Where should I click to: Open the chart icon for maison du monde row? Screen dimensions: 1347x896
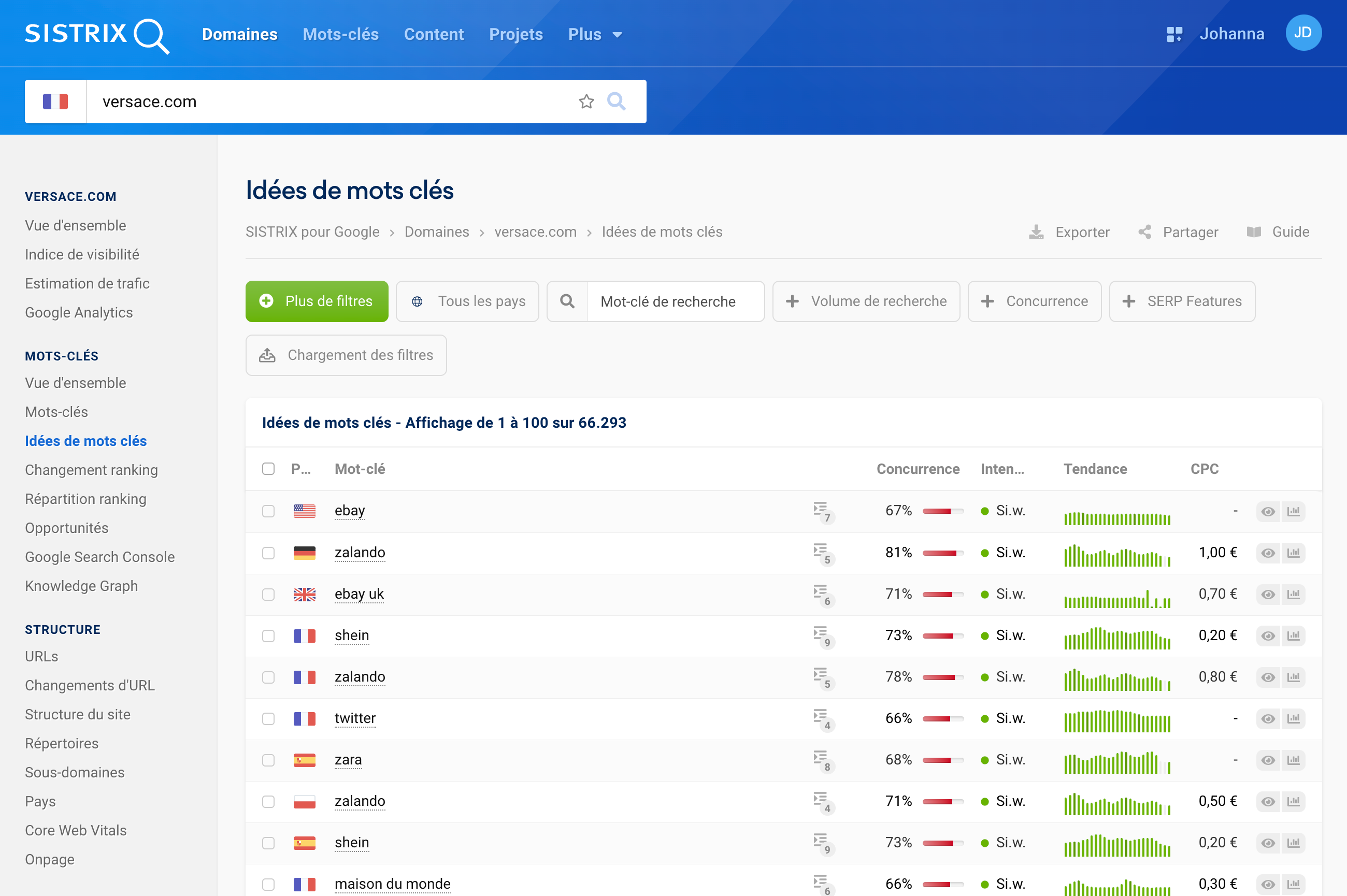(x=1293, y=885)
